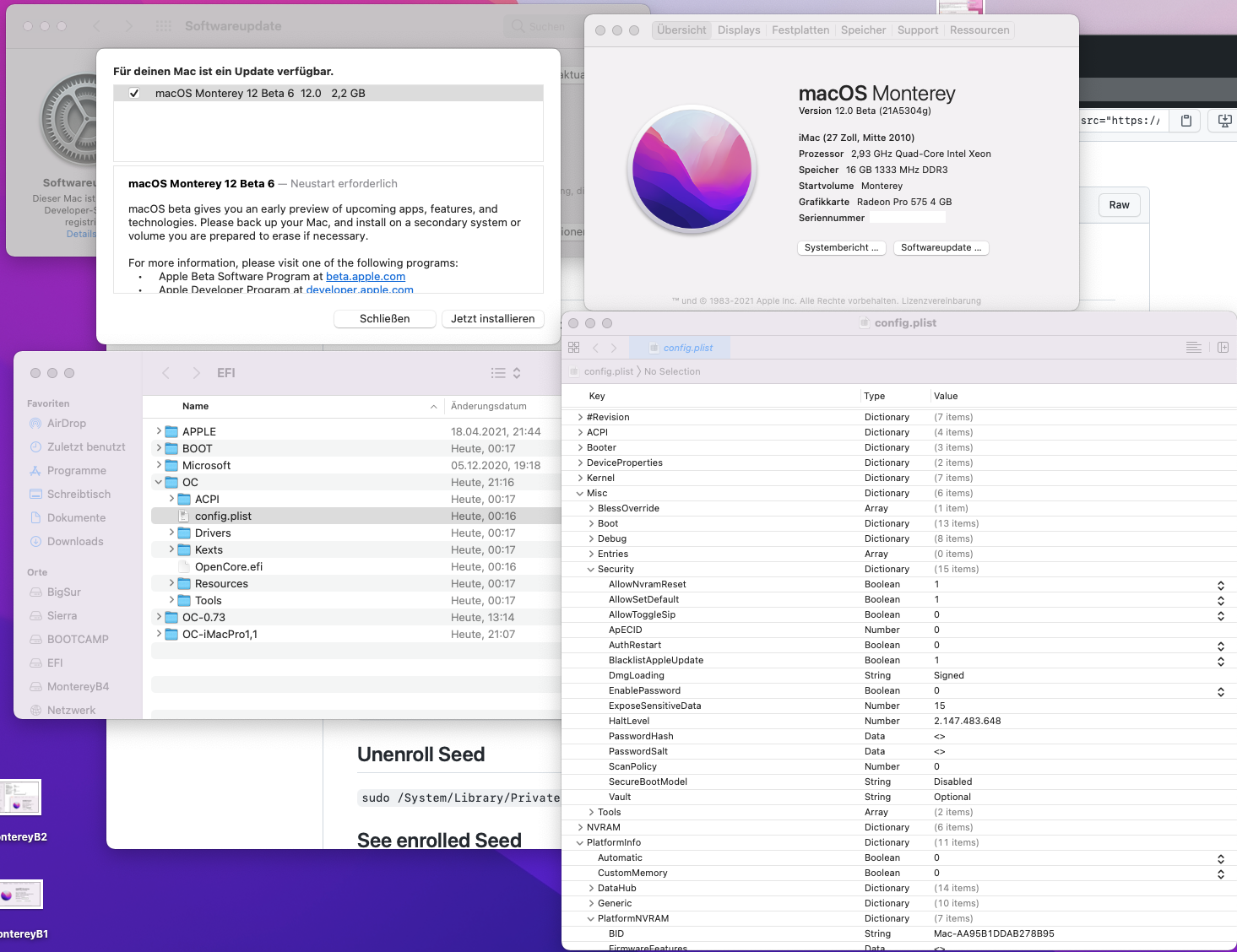Click the Raw button in browser
1237x952 pixels.
1120,205
